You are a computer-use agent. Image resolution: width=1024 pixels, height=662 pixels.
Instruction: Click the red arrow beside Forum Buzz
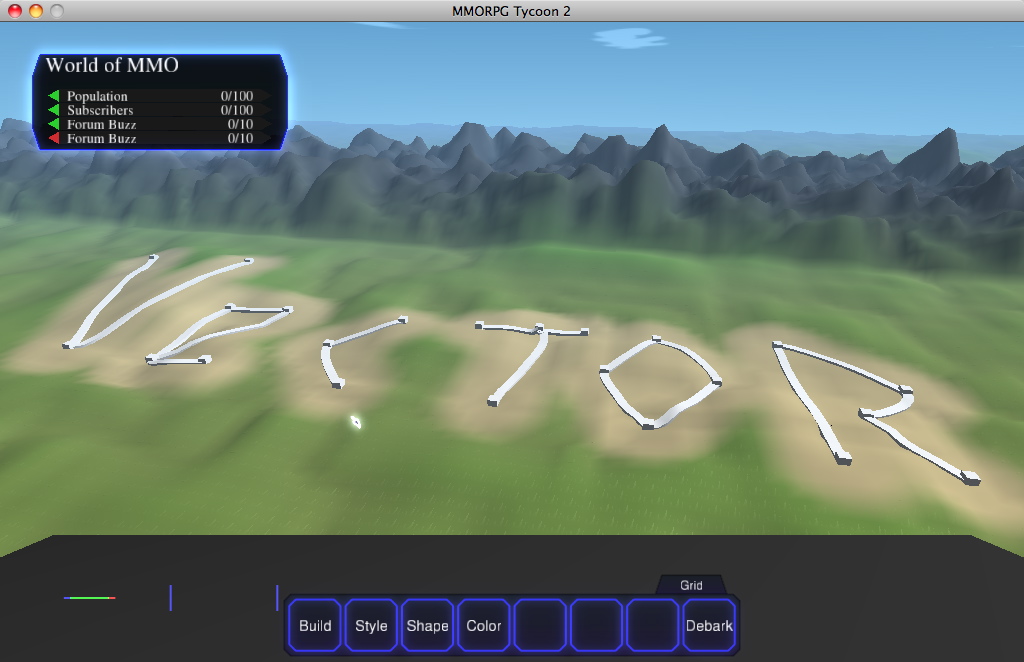(54, 138)
